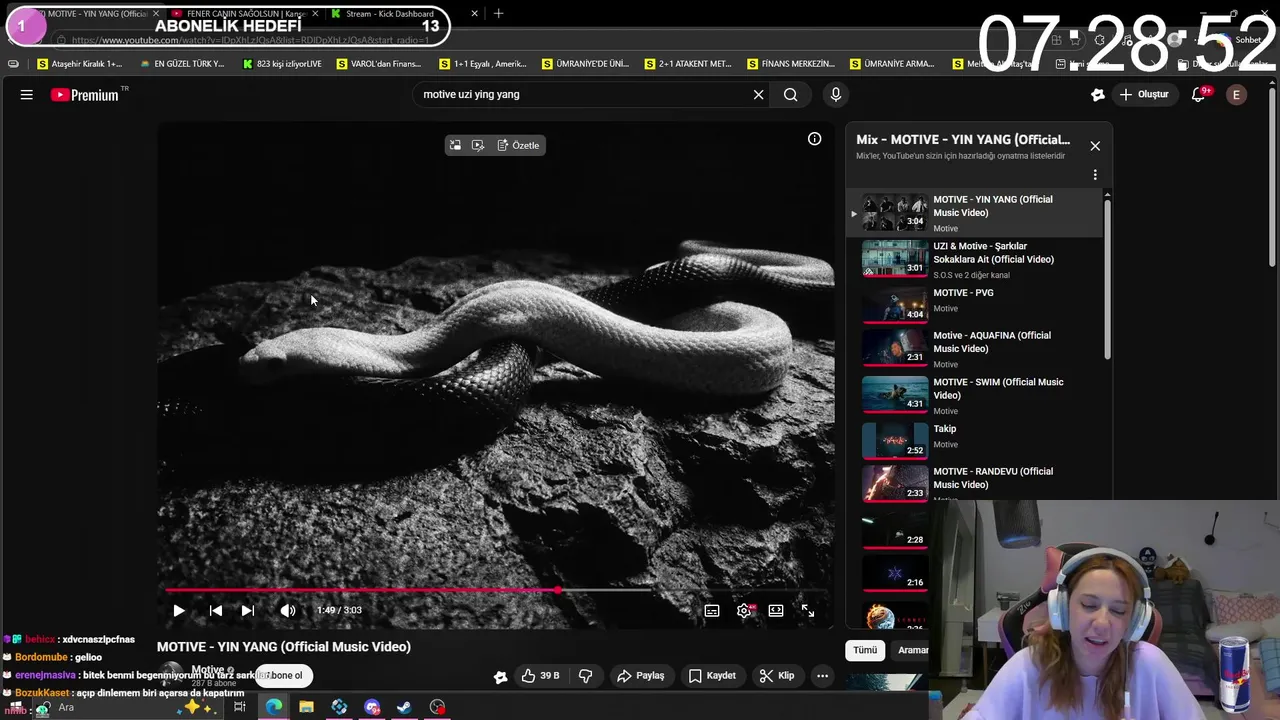Play 'MOTIVE - RANDEVU' from playlist
The image size is (1280, 720).
(x=975, y=482)
